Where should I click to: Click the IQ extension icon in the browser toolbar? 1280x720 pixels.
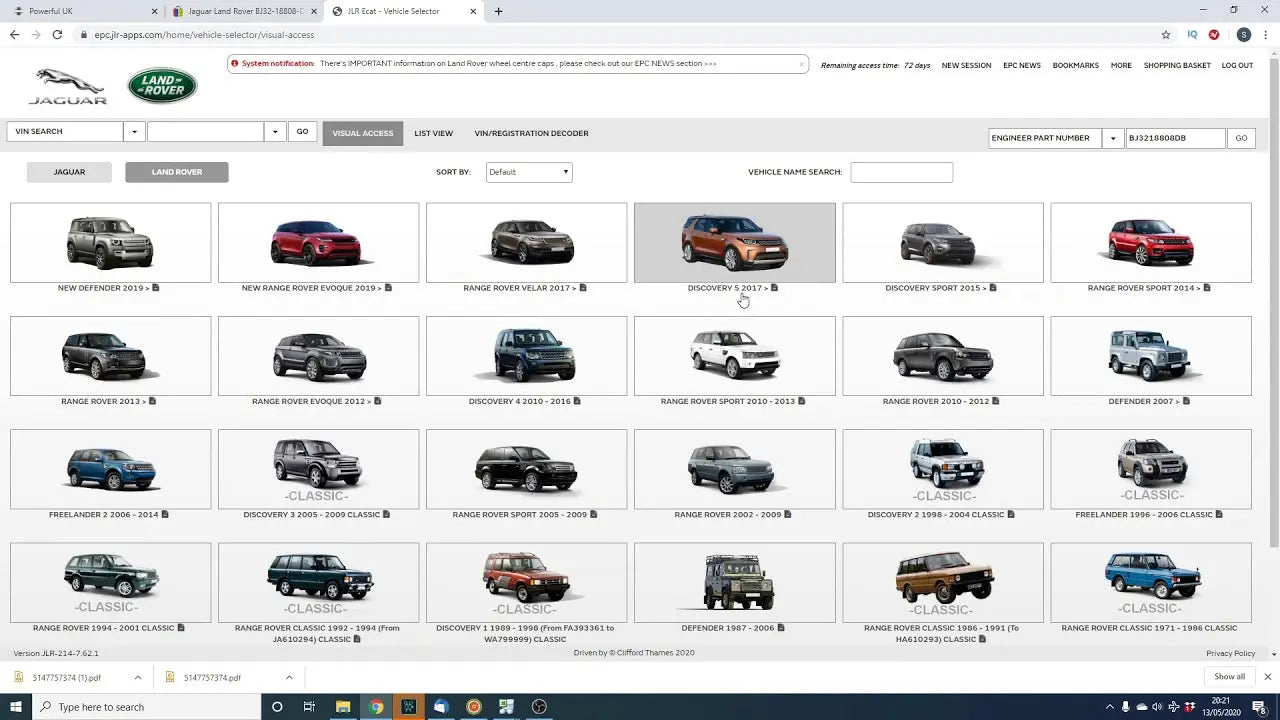(x=1191, y=34)
